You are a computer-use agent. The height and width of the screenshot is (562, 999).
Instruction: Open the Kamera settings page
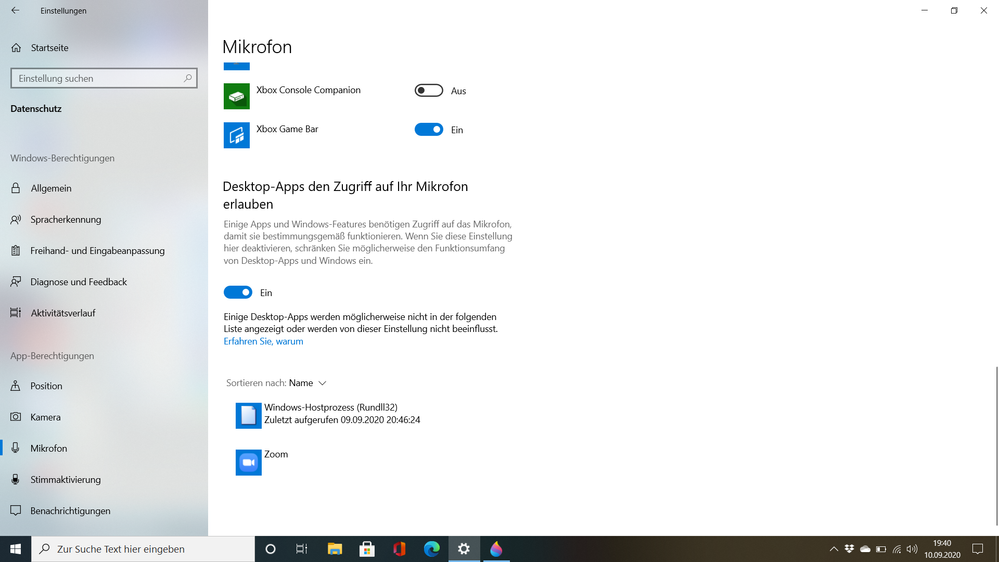tap(45, 417)
